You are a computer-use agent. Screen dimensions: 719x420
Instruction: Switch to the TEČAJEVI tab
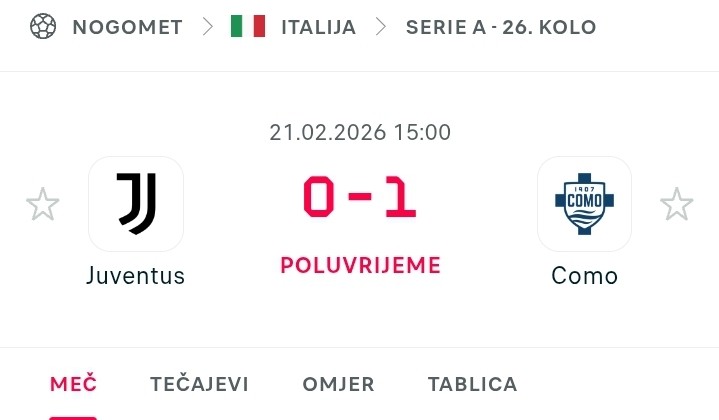click(x=199, y=384)
